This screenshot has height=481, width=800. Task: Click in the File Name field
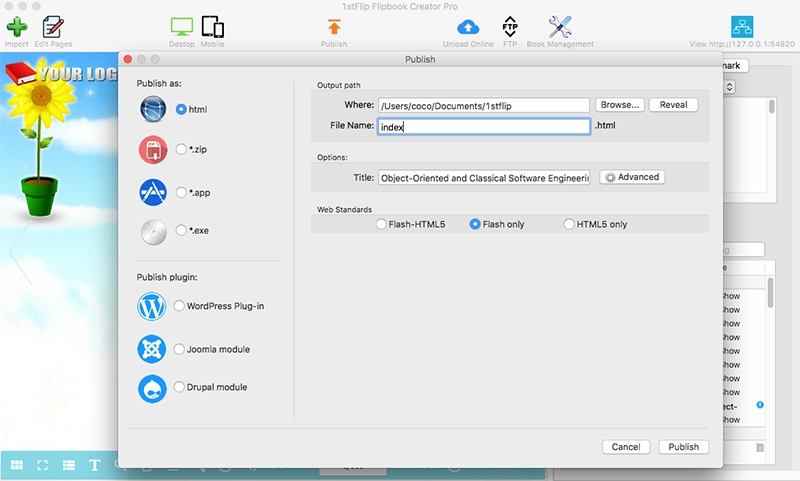[x=484, y=126]
